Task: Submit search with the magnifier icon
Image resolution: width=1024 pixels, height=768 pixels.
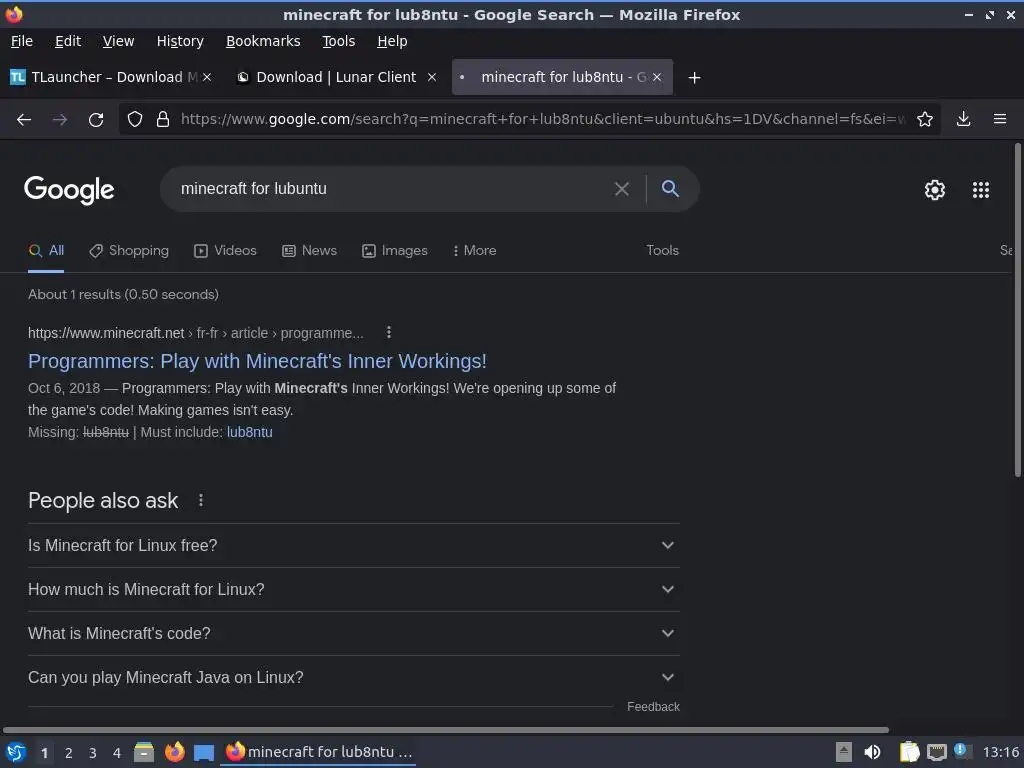Action: click(670, 189)
